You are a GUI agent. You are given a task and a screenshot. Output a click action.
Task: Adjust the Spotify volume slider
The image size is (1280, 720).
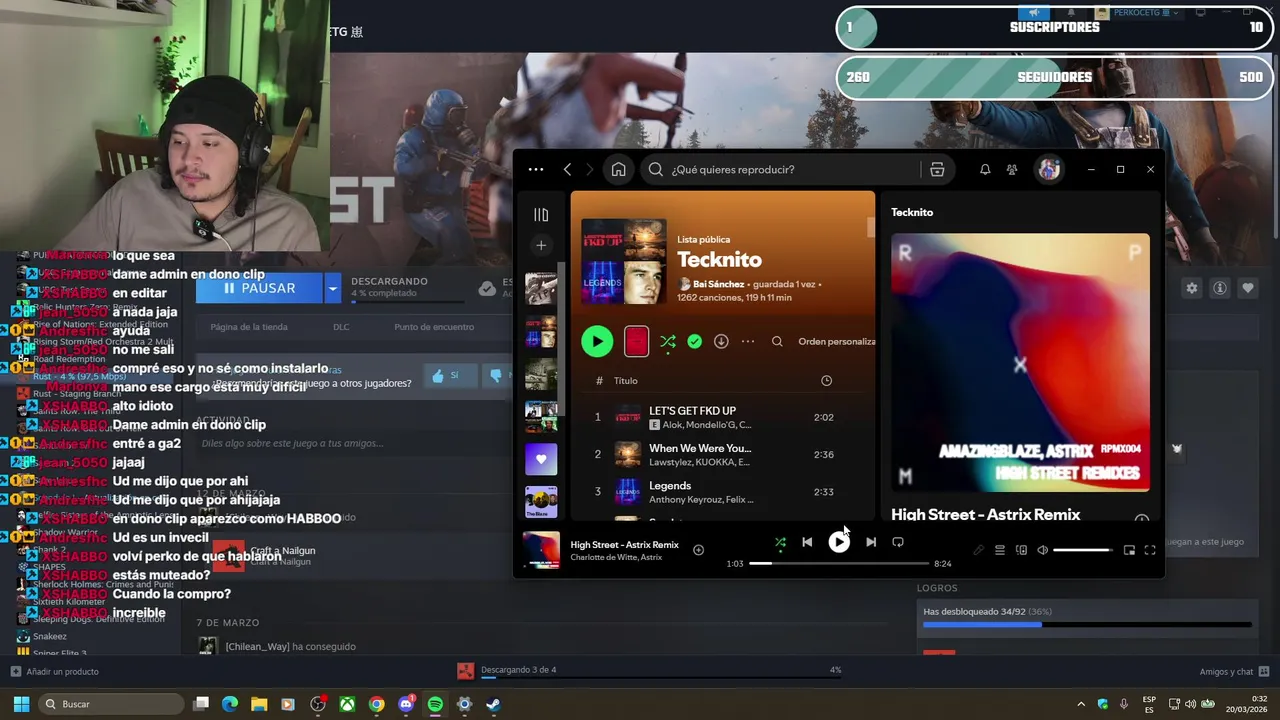pyautogui.click(x=1082, y=550)
